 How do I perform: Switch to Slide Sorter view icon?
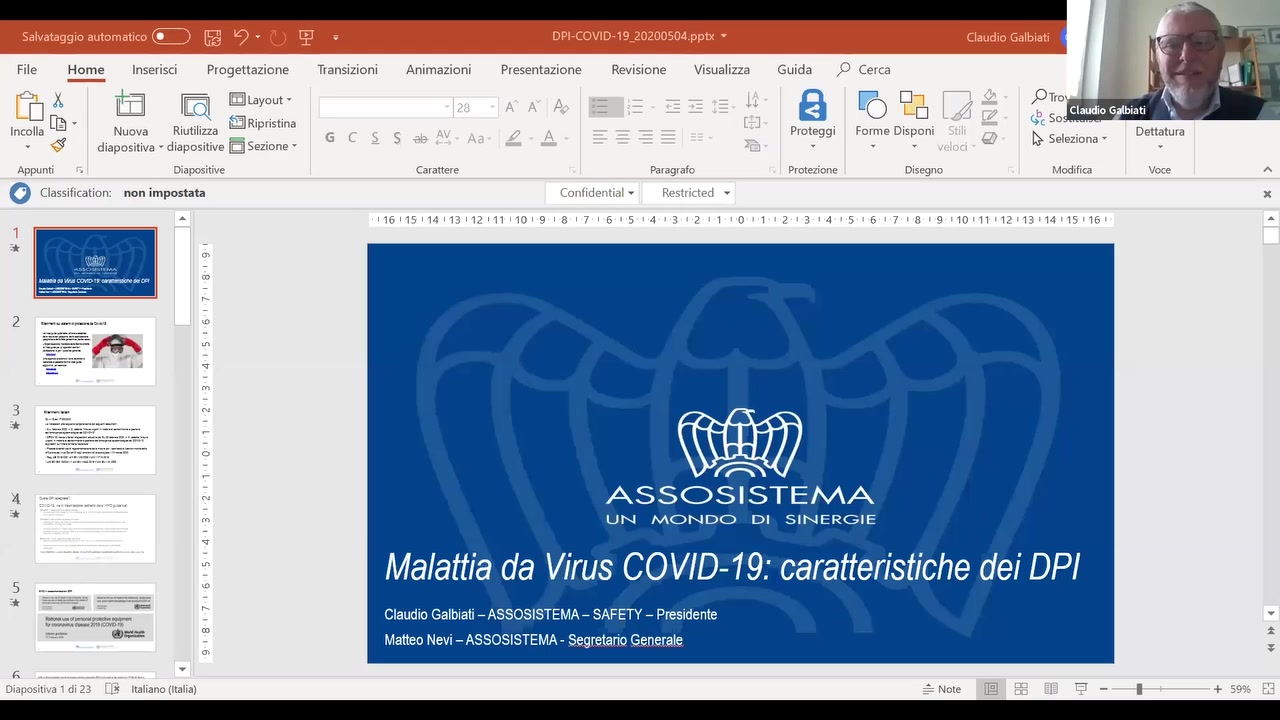point(1021,689)
